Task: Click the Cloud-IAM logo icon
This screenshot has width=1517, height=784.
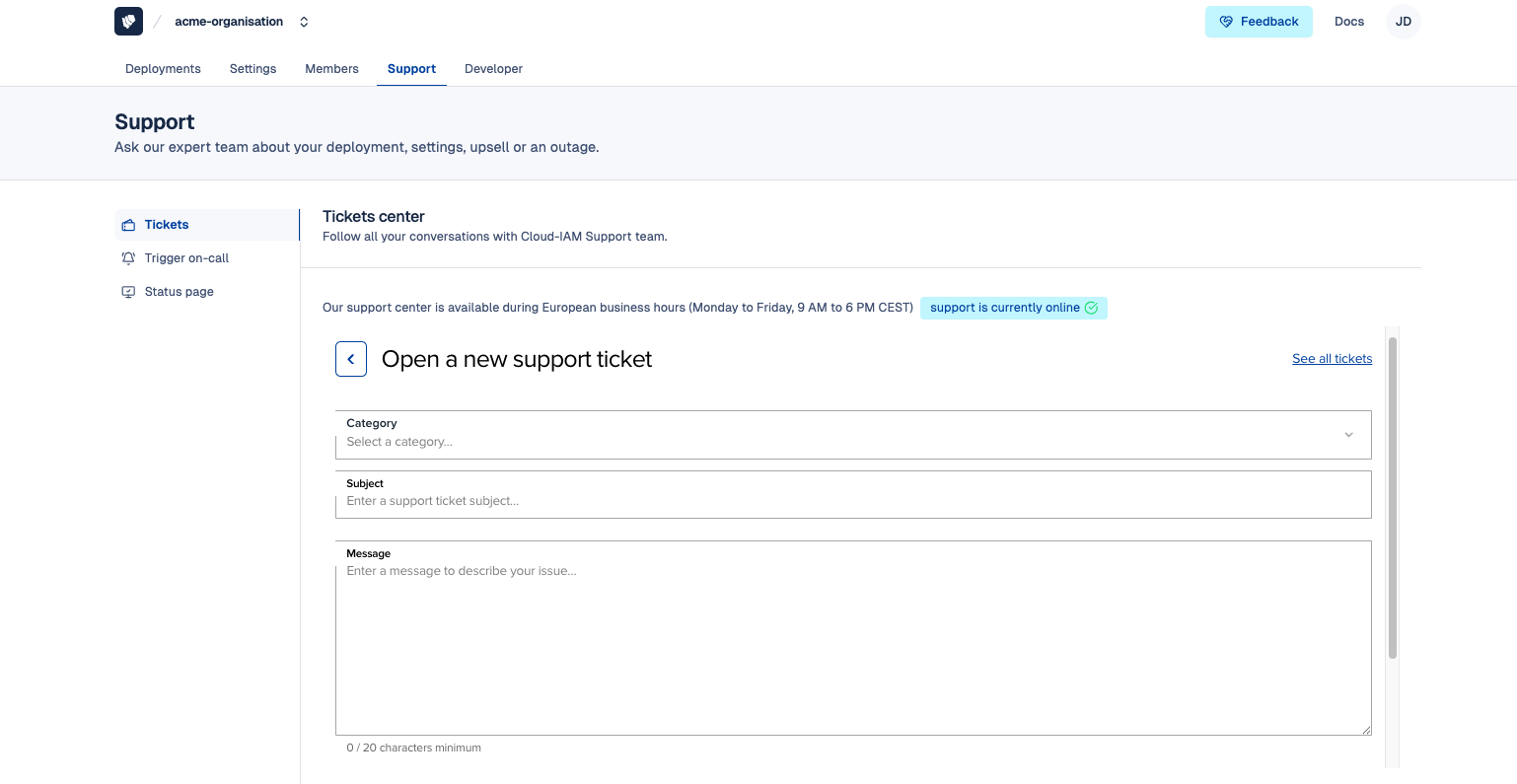Action: 128,21
